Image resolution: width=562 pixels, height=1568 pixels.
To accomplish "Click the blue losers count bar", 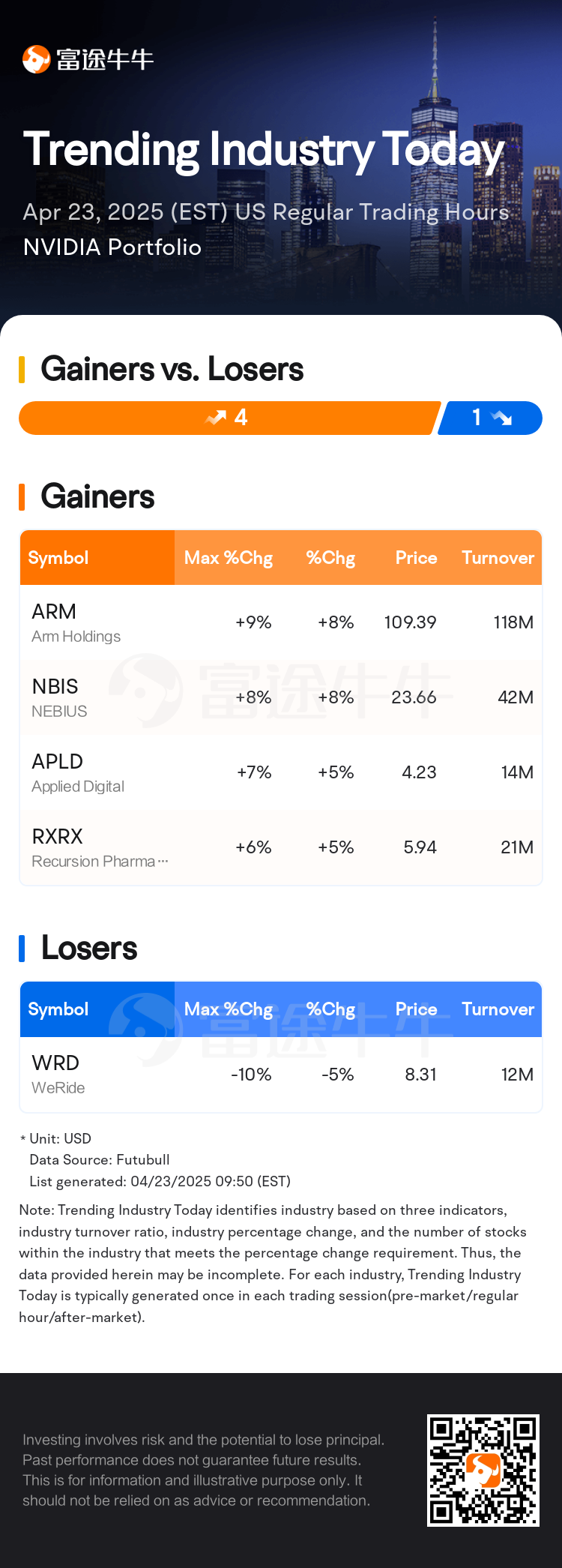I will pos(490,418).
